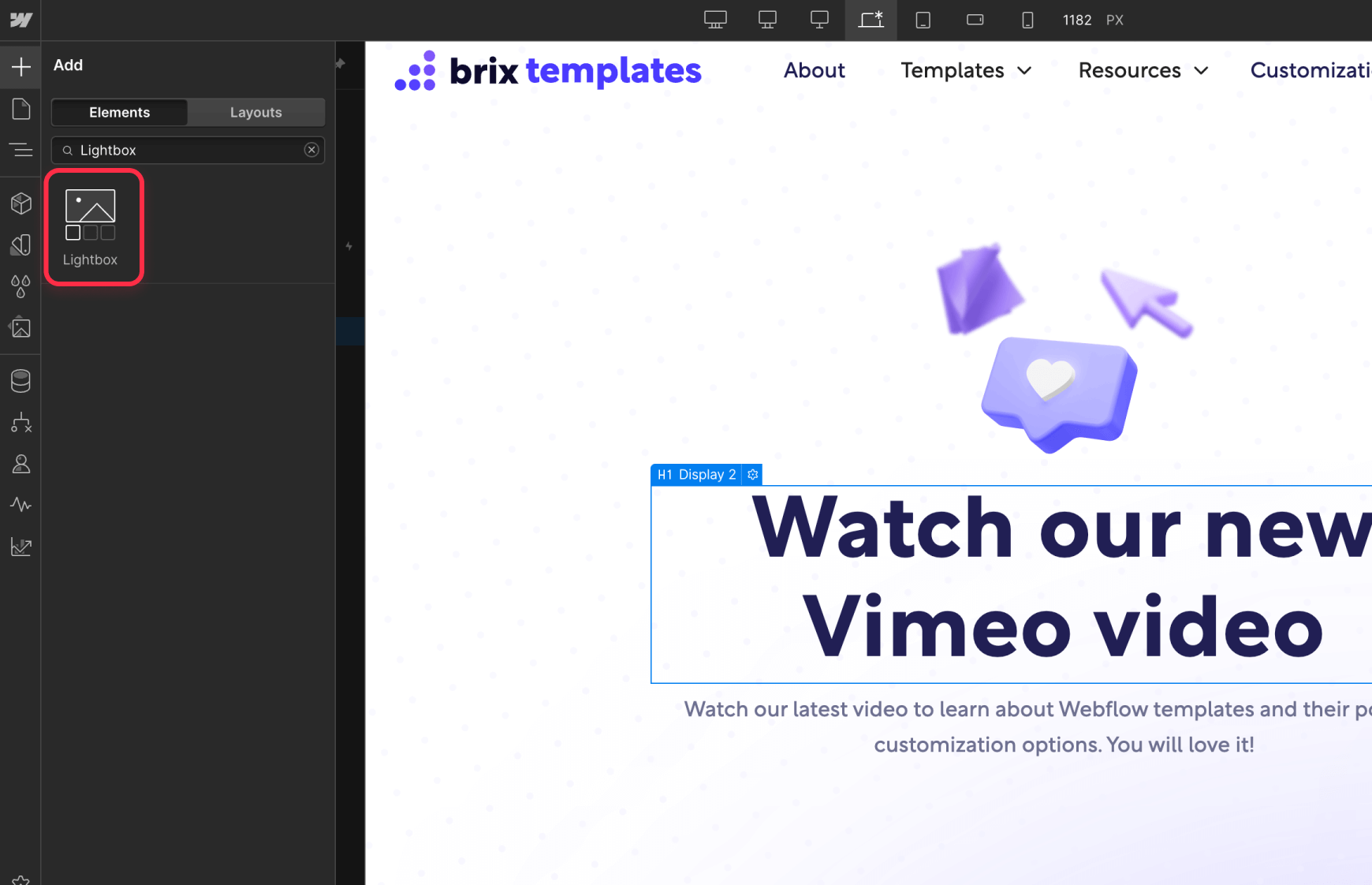Open the Variables panel icon

point(21,245)
